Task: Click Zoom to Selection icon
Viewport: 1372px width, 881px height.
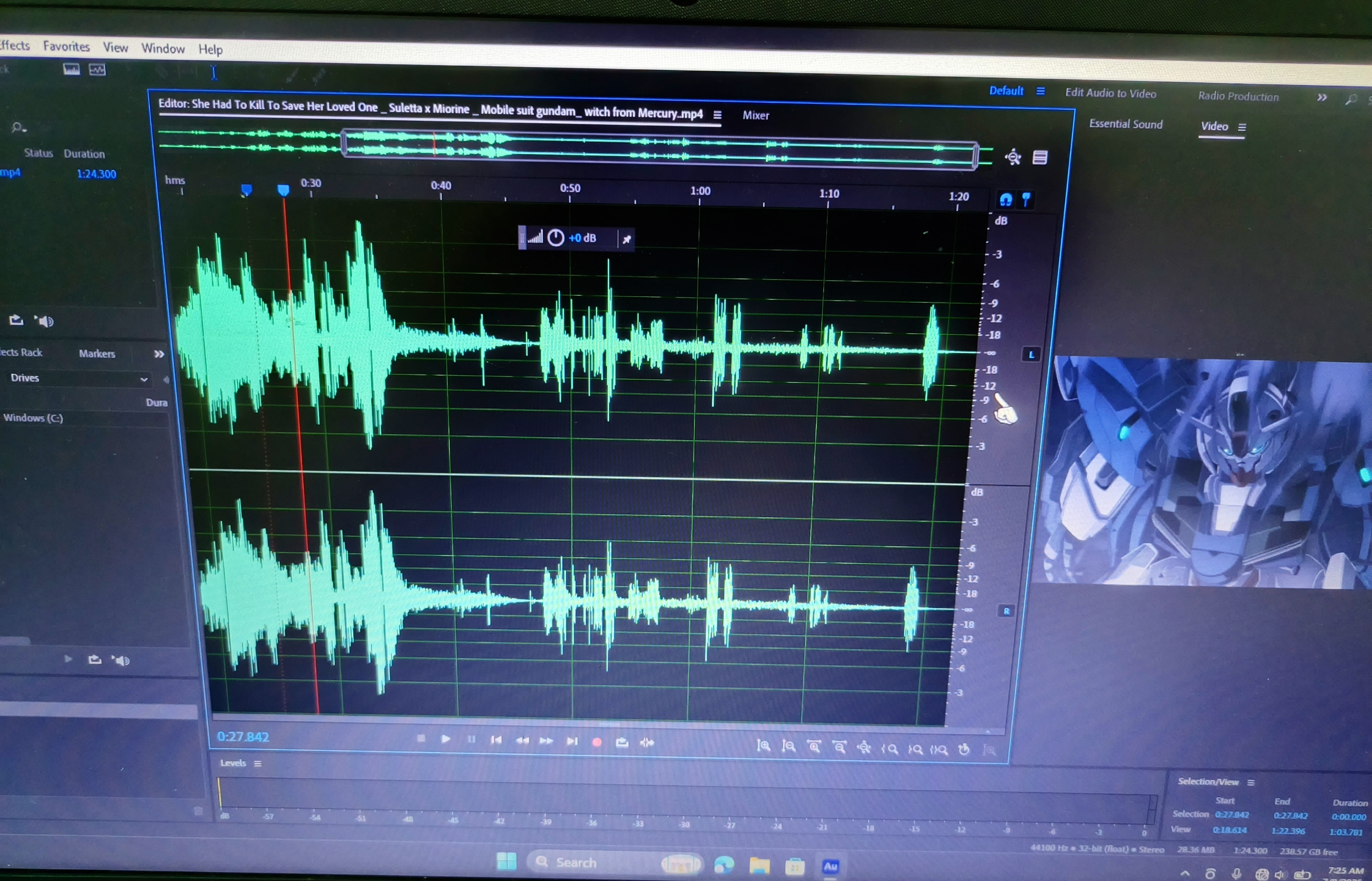Action: pos(939,749)
